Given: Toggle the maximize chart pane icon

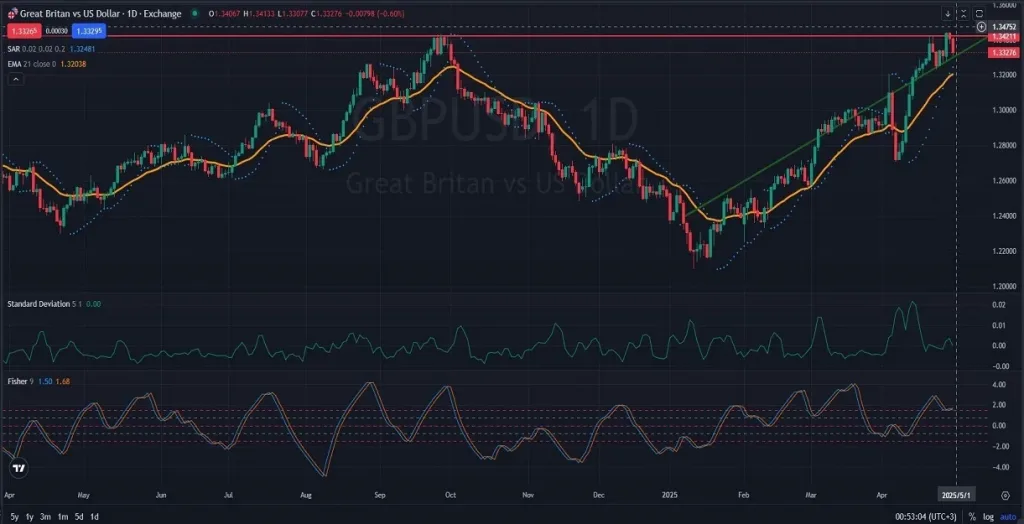Looking at the screenshot, I should (x=979, y=14).
